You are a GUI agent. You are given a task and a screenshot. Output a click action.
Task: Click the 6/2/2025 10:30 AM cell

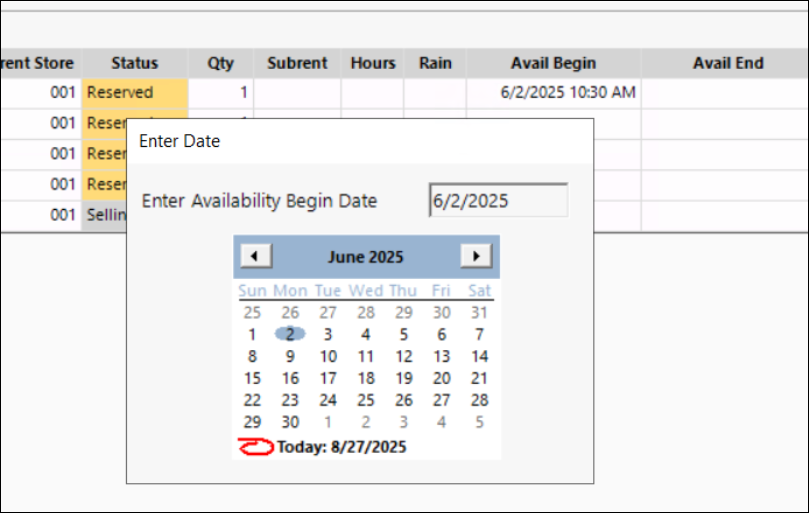click(567, 93)
